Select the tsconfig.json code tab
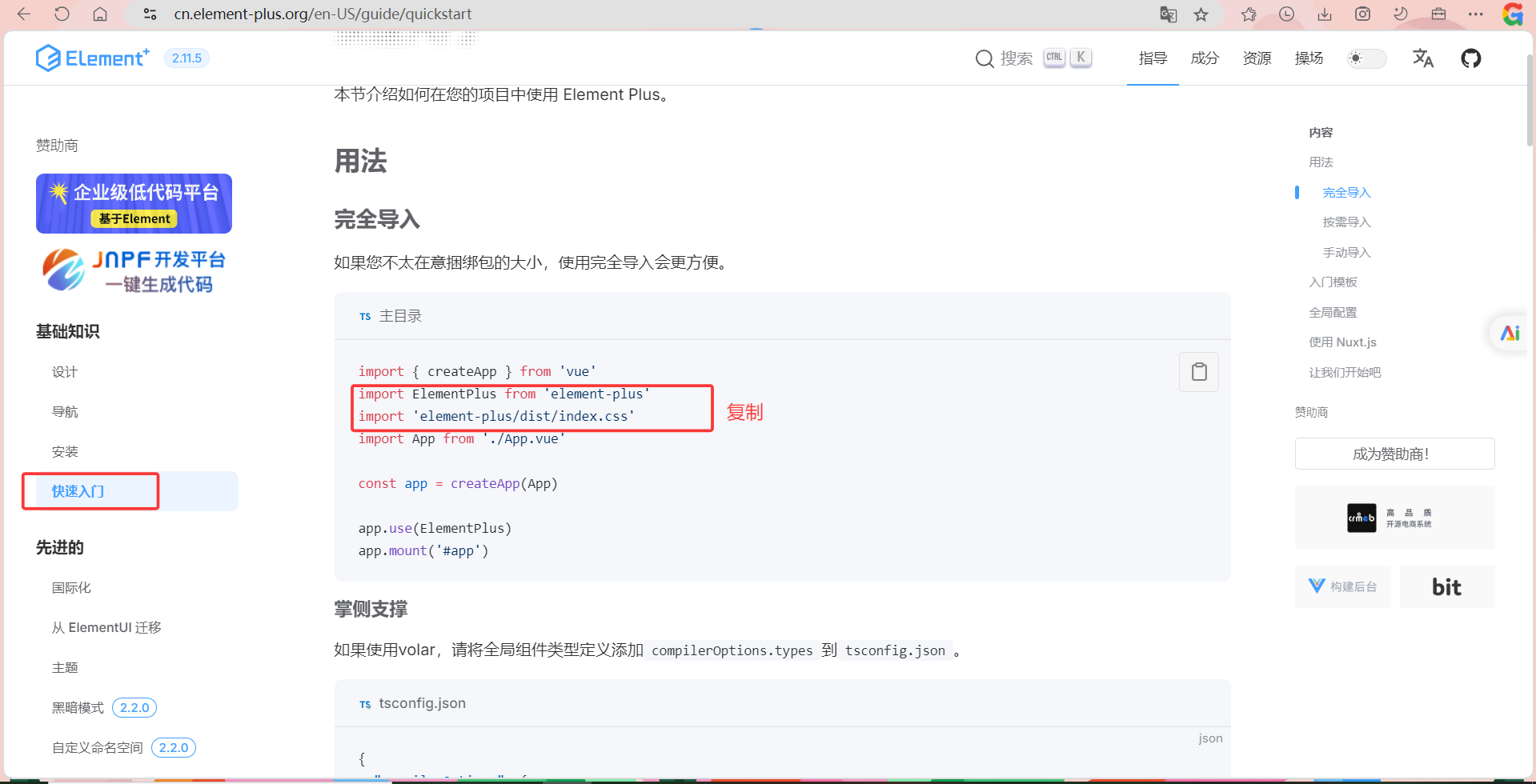Viewport: 1536px width, 784px height. click(x=412, y=703)
